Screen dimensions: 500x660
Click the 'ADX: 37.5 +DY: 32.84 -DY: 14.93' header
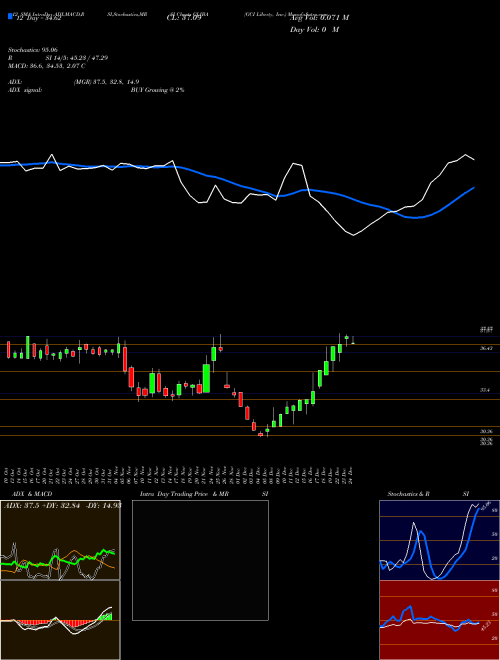click(62, 506)
